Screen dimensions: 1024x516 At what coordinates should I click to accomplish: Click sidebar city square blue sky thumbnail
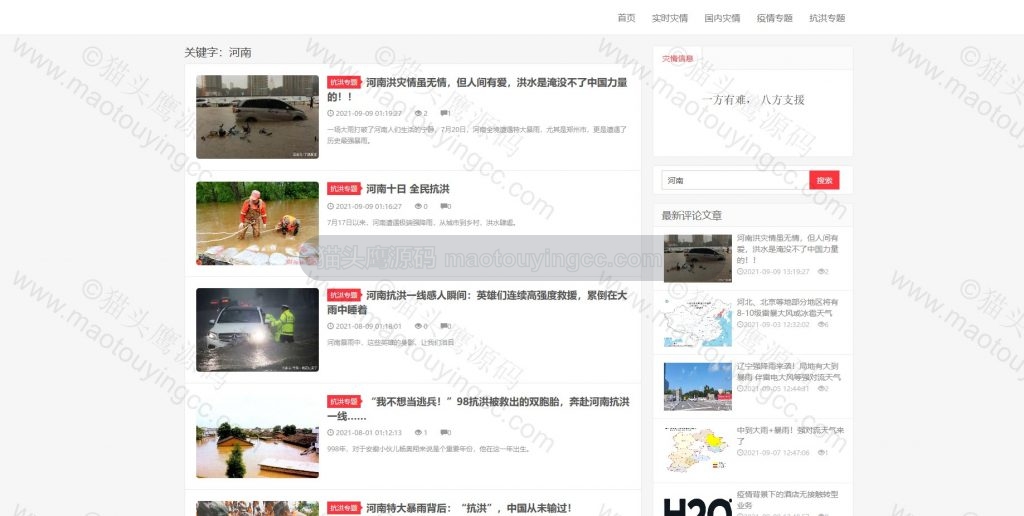(697, 387)
